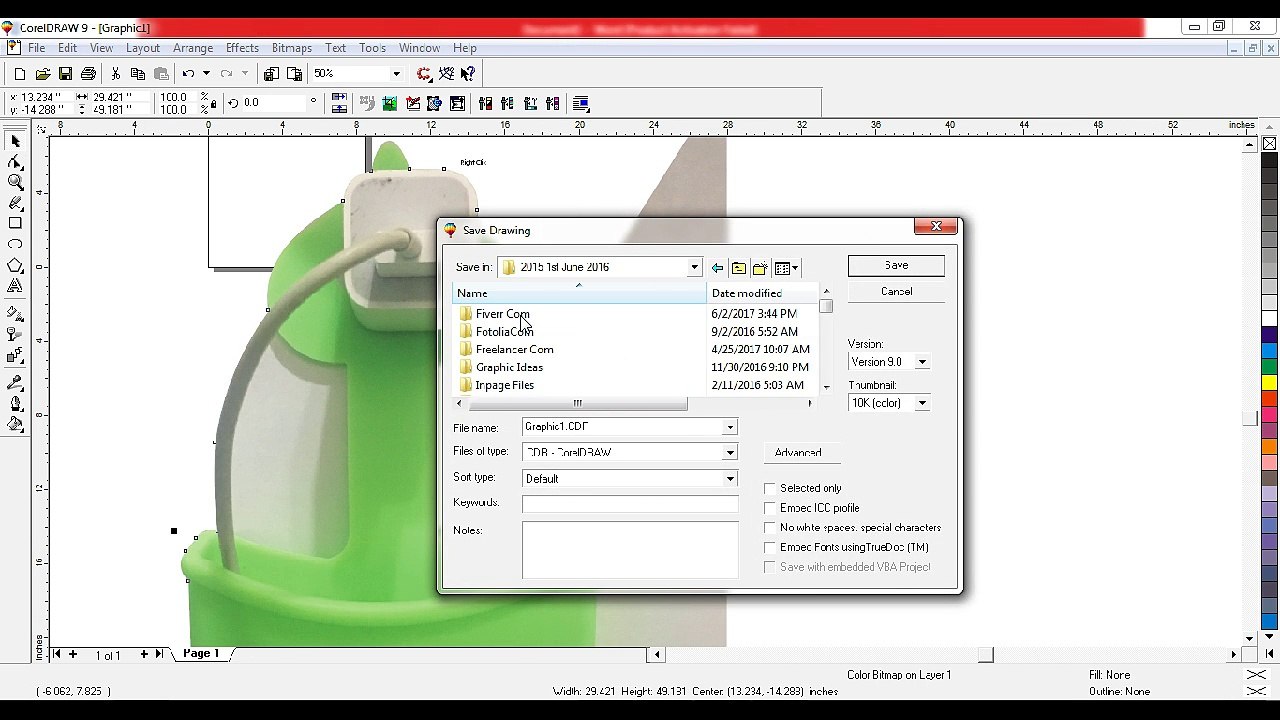Select the Rectangle tool

click(15, 223)
